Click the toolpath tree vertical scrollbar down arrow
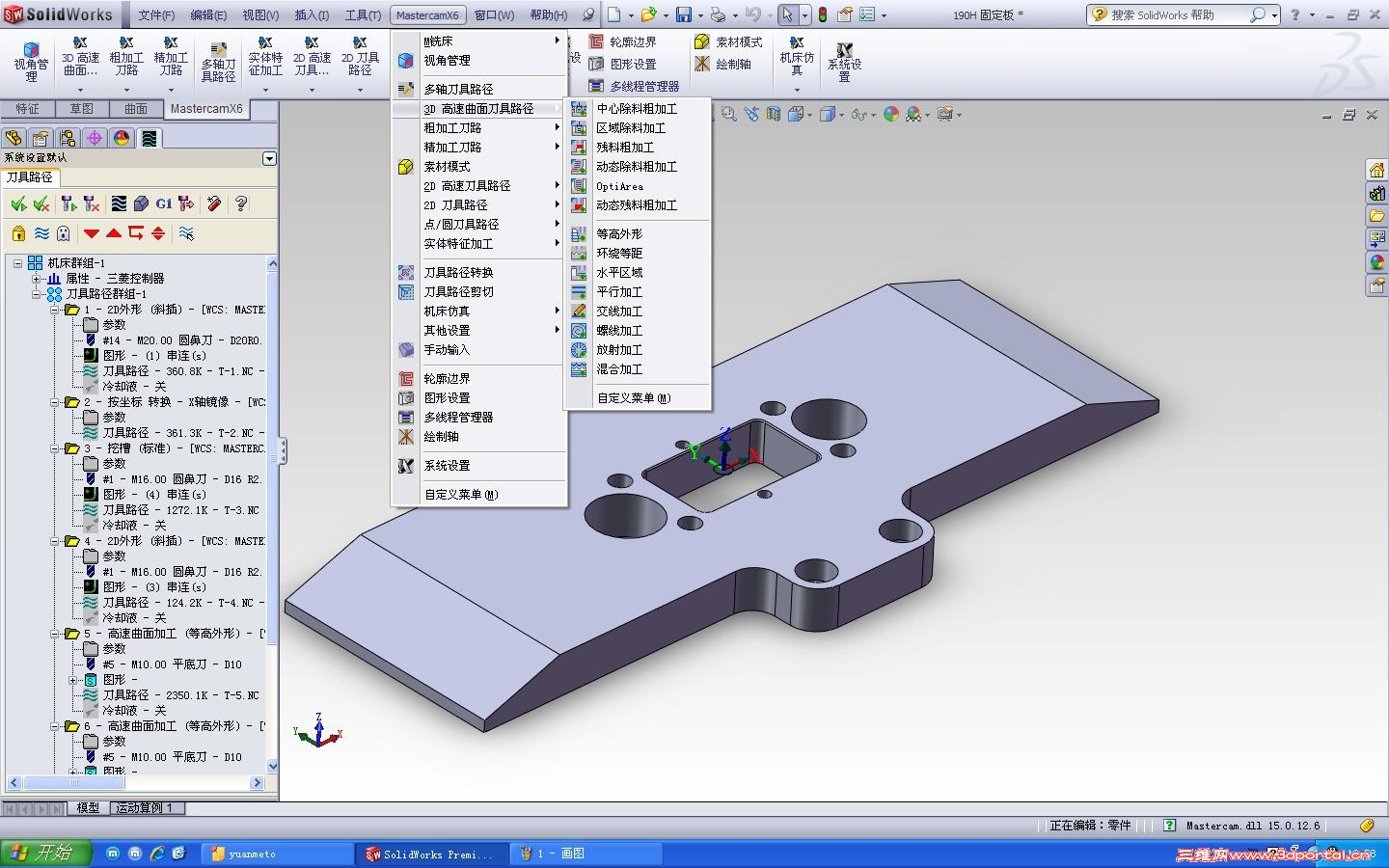The width and height of the screenshot is (1389, 868). point(272,767)
